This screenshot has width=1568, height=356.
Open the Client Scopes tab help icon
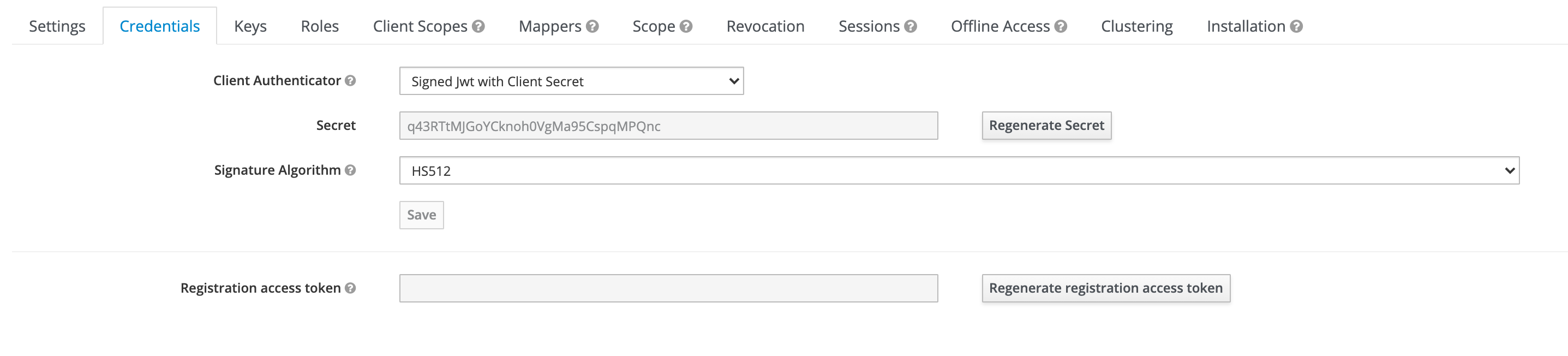point(478,26)
